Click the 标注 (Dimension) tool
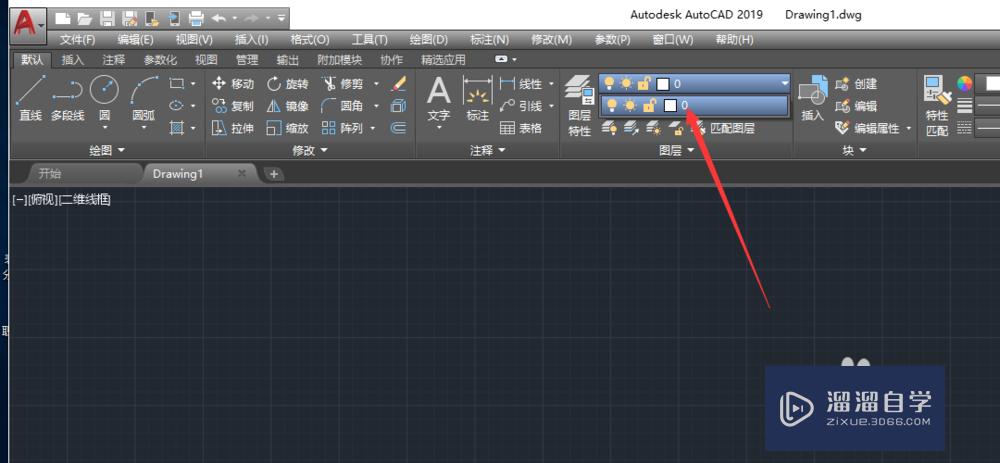The width and height of the screenshot is (1000, 463). click(x=478, y=99)
